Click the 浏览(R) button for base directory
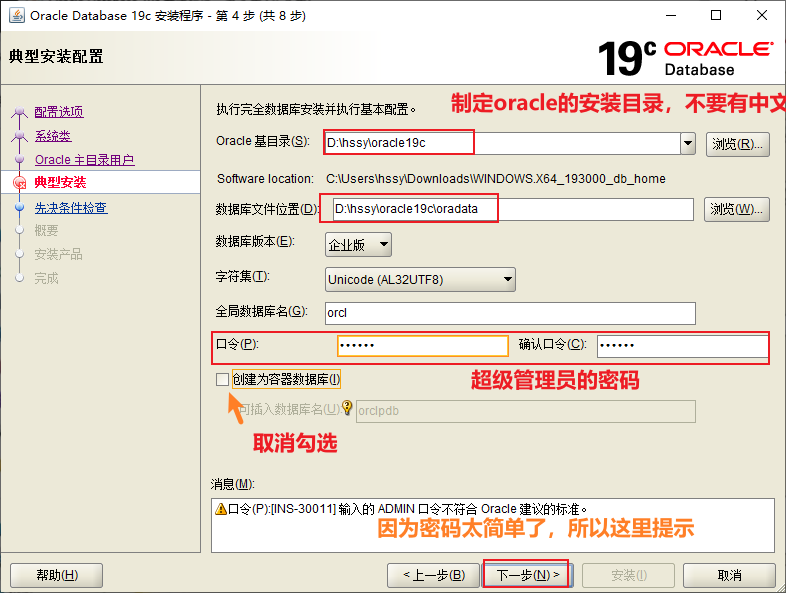 [737, 144]
